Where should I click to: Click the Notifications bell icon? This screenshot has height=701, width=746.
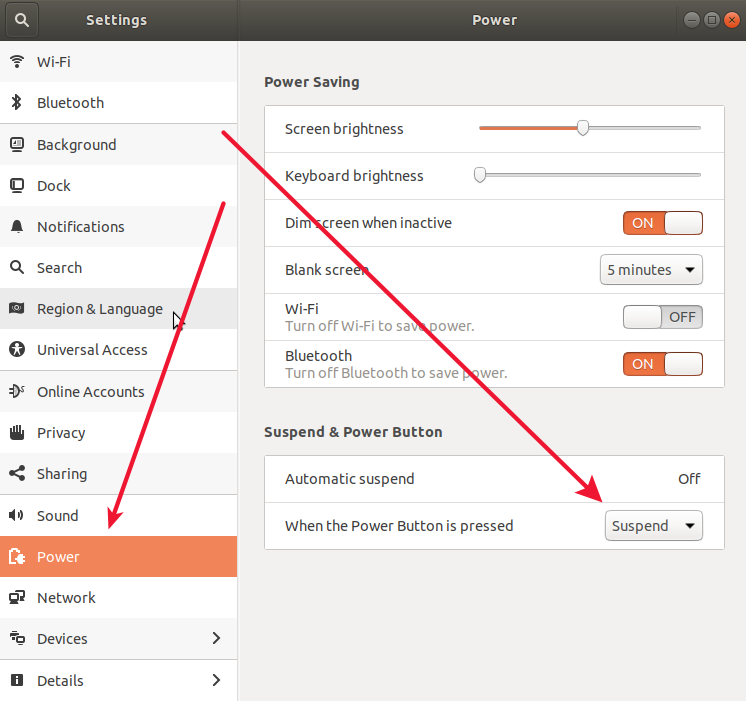pos(17,227)
